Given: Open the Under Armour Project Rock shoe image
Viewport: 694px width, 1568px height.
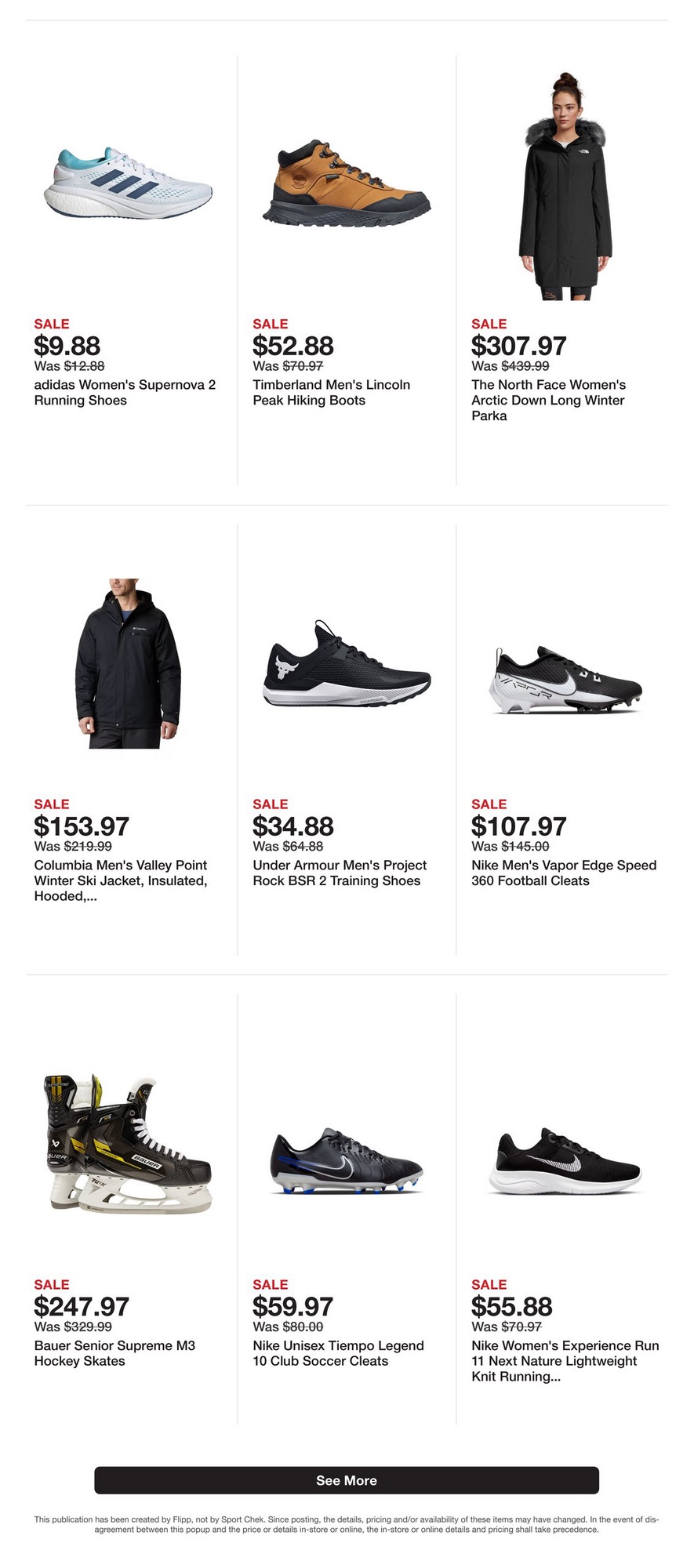Looking at the screenshot, I should (346, 663).
